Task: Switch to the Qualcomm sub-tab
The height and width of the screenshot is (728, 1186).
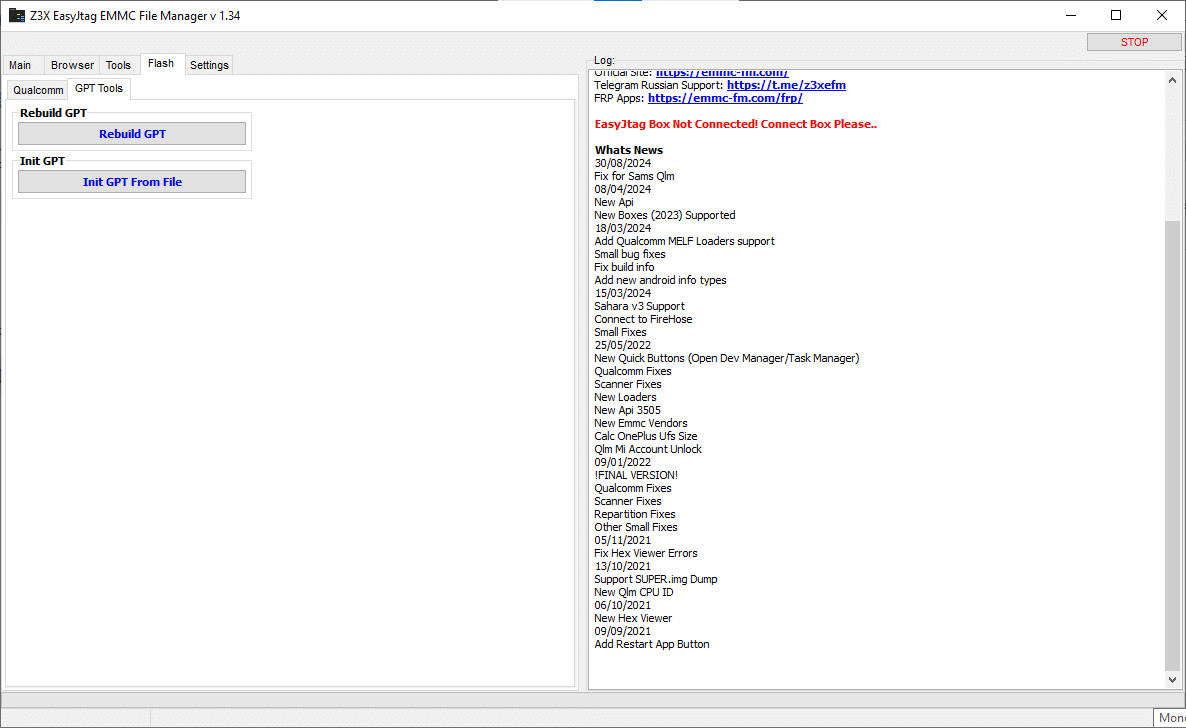Action: pyautogui.click(x=38, y=90)
